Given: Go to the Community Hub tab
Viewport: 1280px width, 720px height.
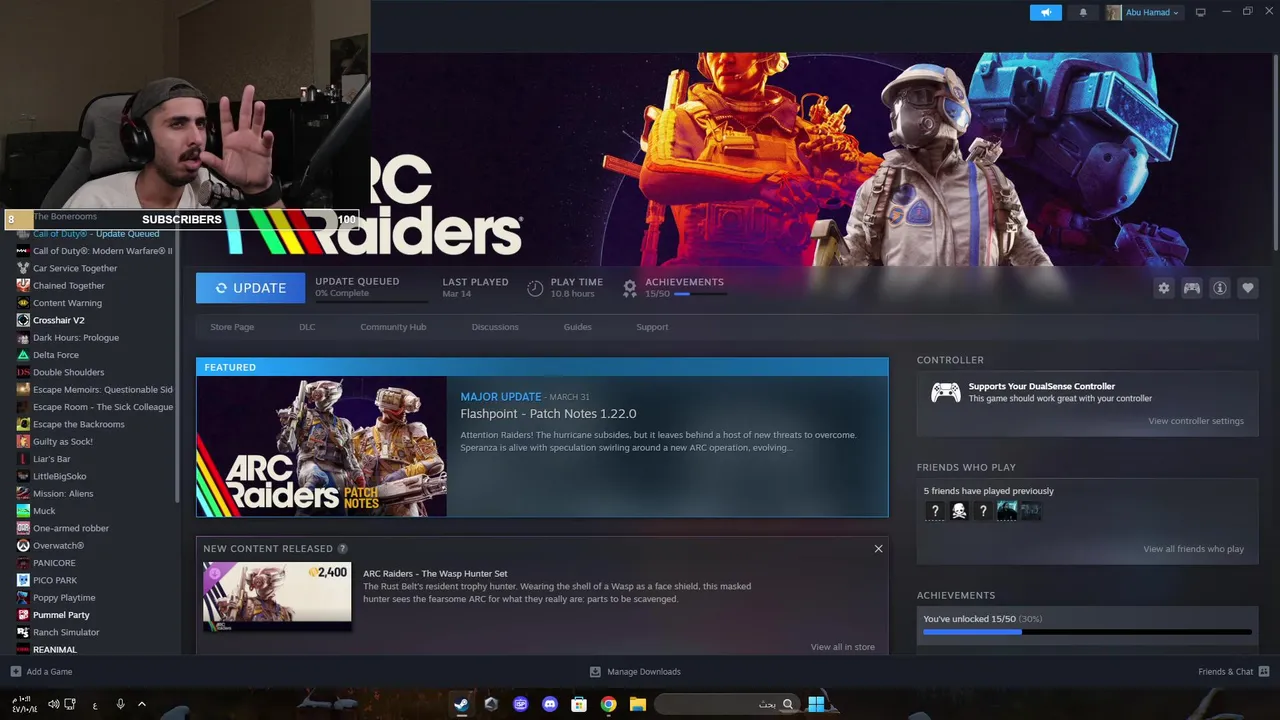Looking at the screenshot, I should (393, 327).
